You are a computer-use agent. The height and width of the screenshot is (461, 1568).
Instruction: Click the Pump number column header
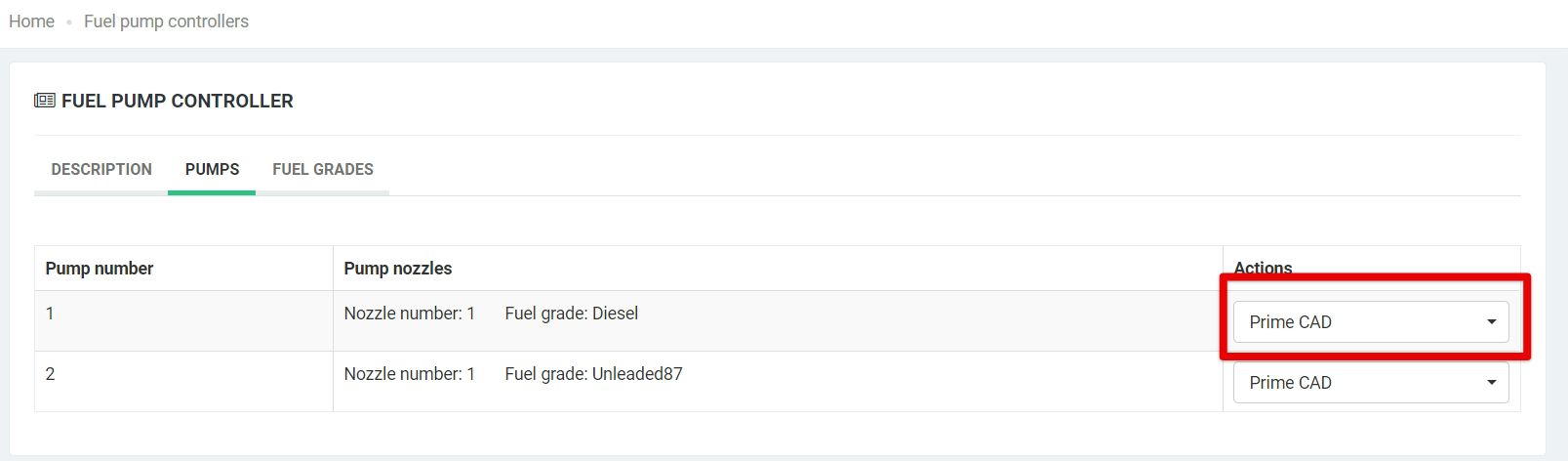(100, 269)
